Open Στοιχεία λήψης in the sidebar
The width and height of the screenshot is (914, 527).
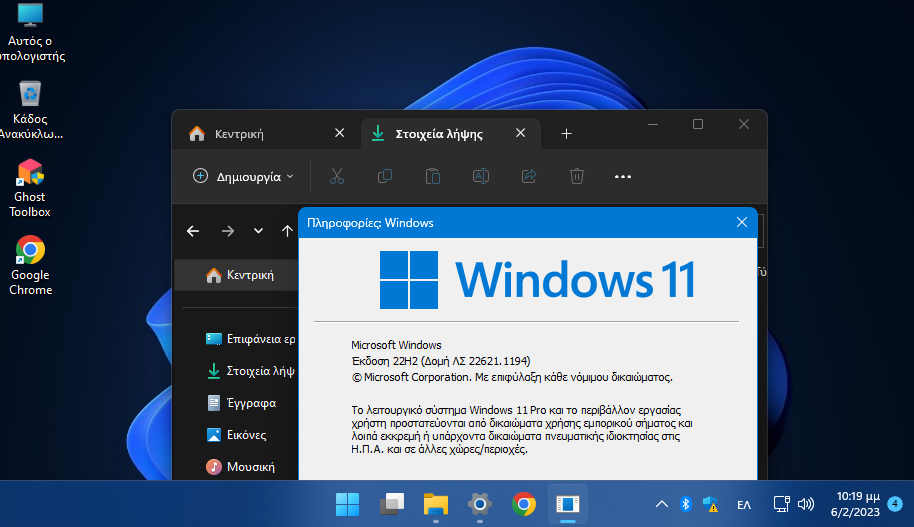point(251,371)
